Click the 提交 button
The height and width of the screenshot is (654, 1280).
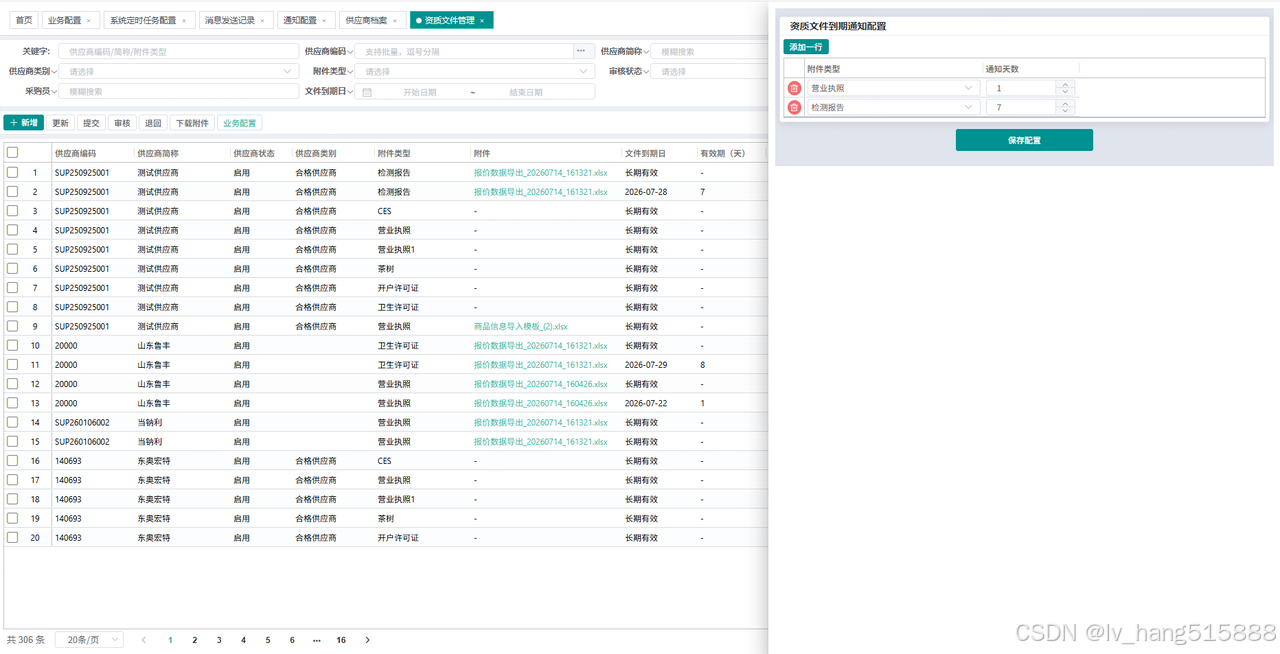point(91,123)
